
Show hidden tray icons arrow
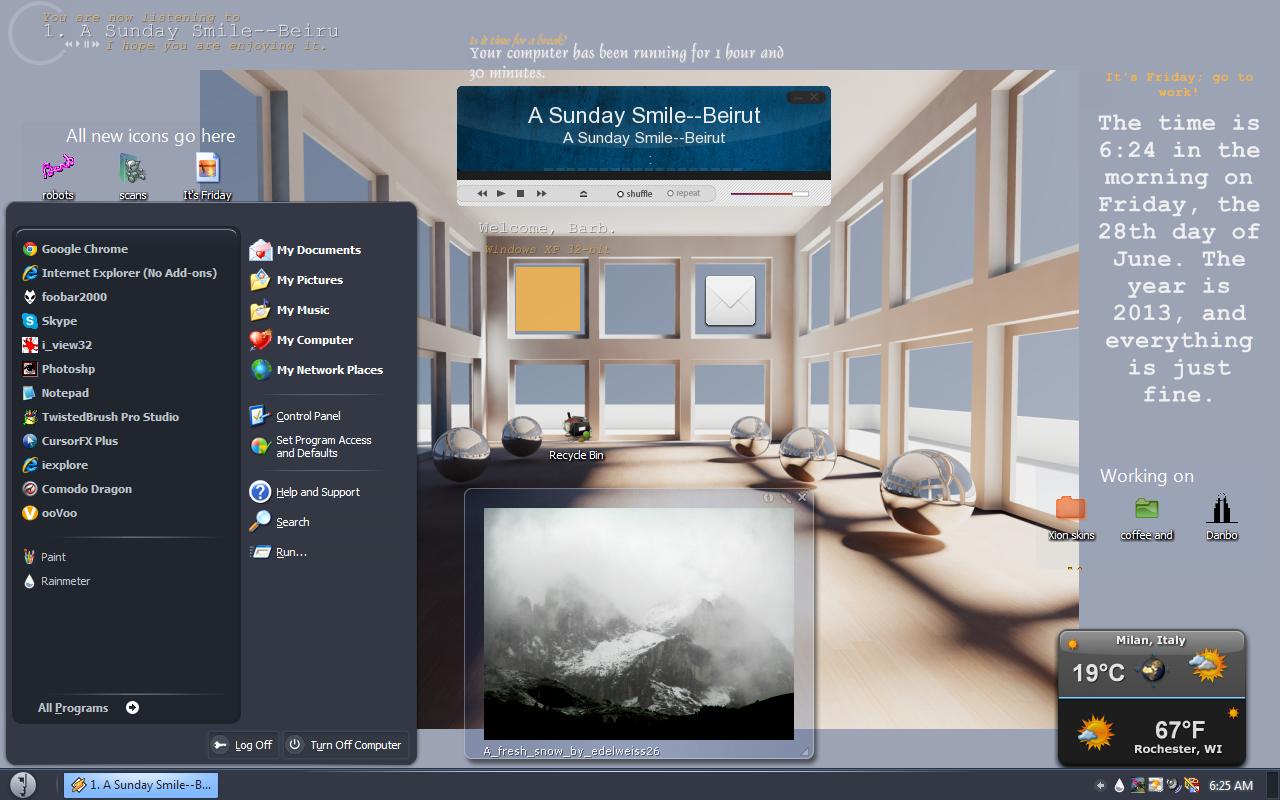pyautogui.click(x=1100, y=785)
